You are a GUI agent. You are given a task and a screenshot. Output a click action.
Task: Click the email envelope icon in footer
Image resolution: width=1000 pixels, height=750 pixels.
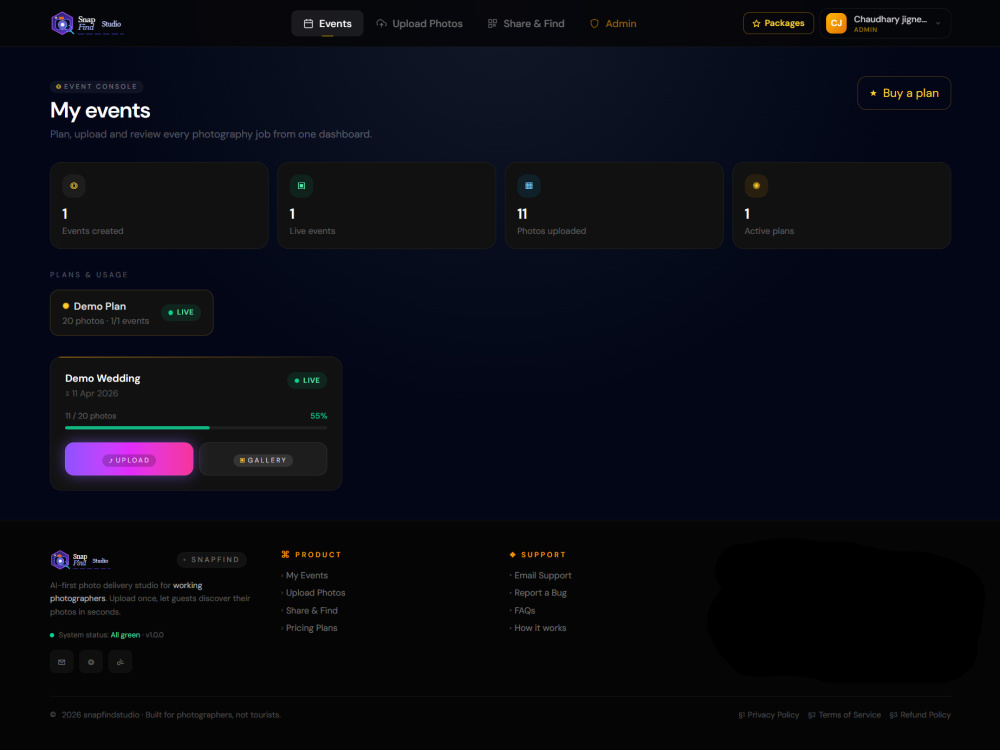coord(62,662)
